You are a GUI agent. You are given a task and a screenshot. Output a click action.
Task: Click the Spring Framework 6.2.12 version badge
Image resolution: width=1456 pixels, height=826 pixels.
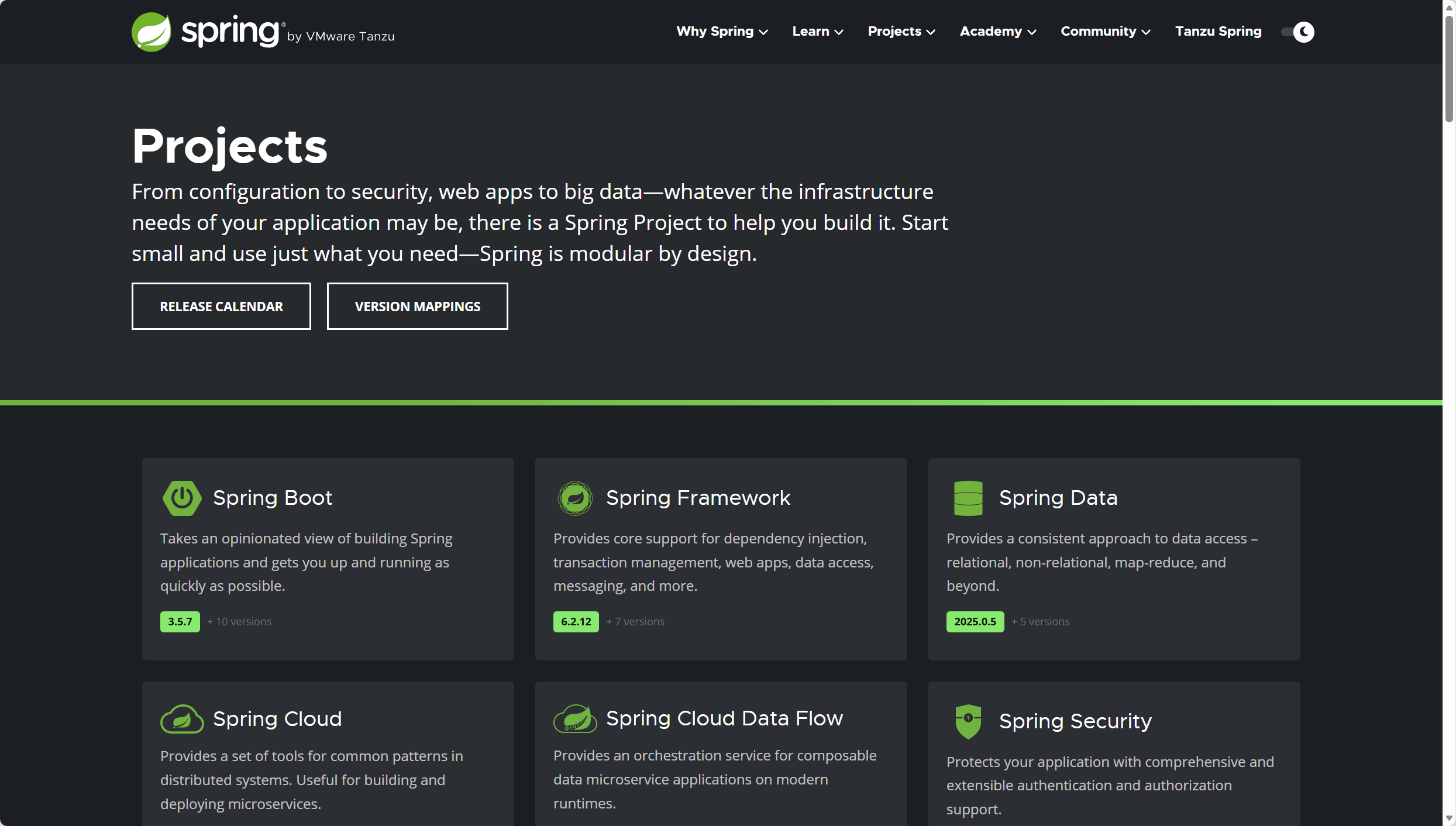(x=576, y=622)
